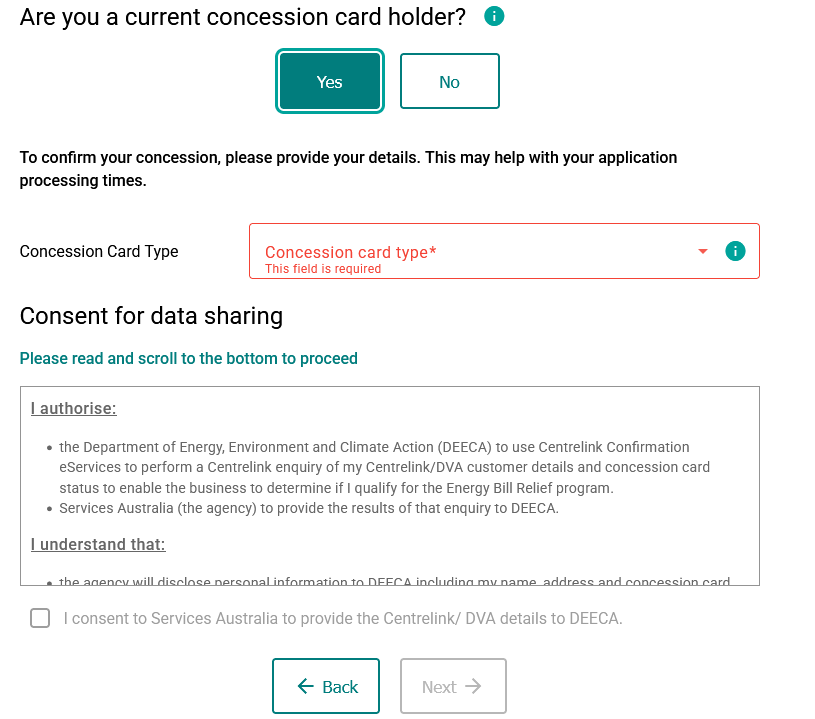The width and height of the screenshot is (815, 719).
Task: Click 'Please read and scroll to the bottom' notice
Action: 189,358
